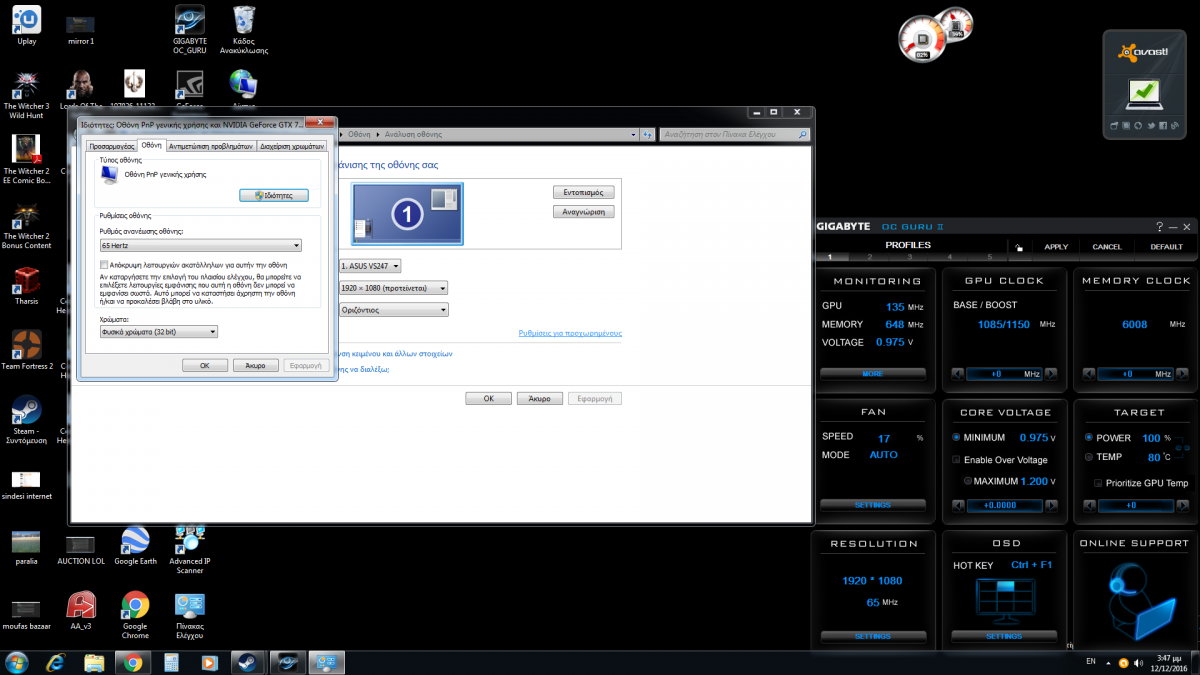The image size is (1200, 675).
Task: Click APPLY in OC Guru
Action: [x=1056, y=247]
